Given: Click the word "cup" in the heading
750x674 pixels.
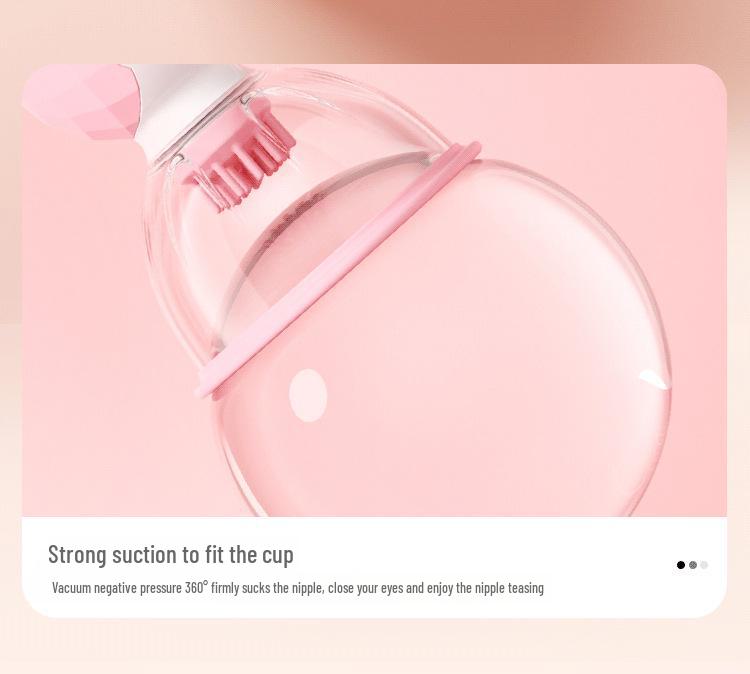Looking at the screenshot, I should pyautogui.click(x=278, y=557).
